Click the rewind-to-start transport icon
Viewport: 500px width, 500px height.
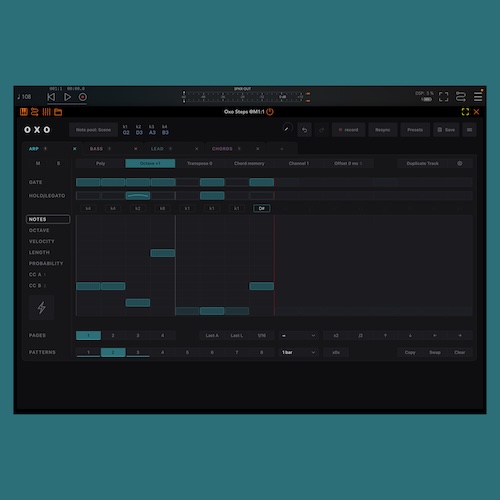point(51,97)
